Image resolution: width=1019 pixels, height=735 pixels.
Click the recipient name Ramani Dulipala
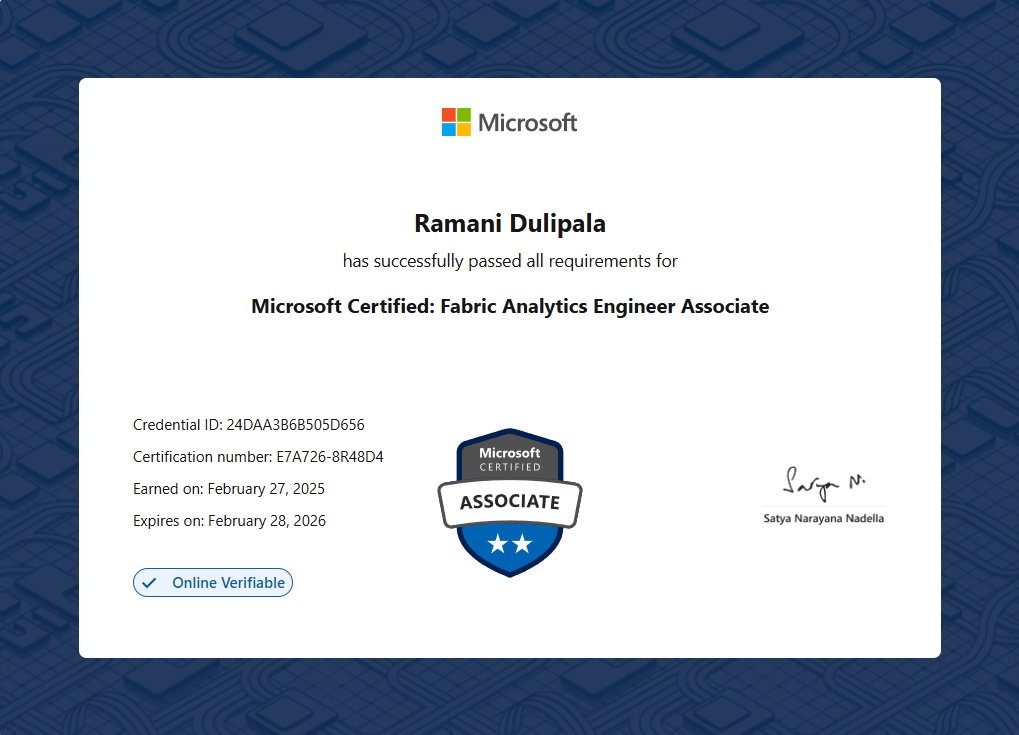[x=510, y=224]
